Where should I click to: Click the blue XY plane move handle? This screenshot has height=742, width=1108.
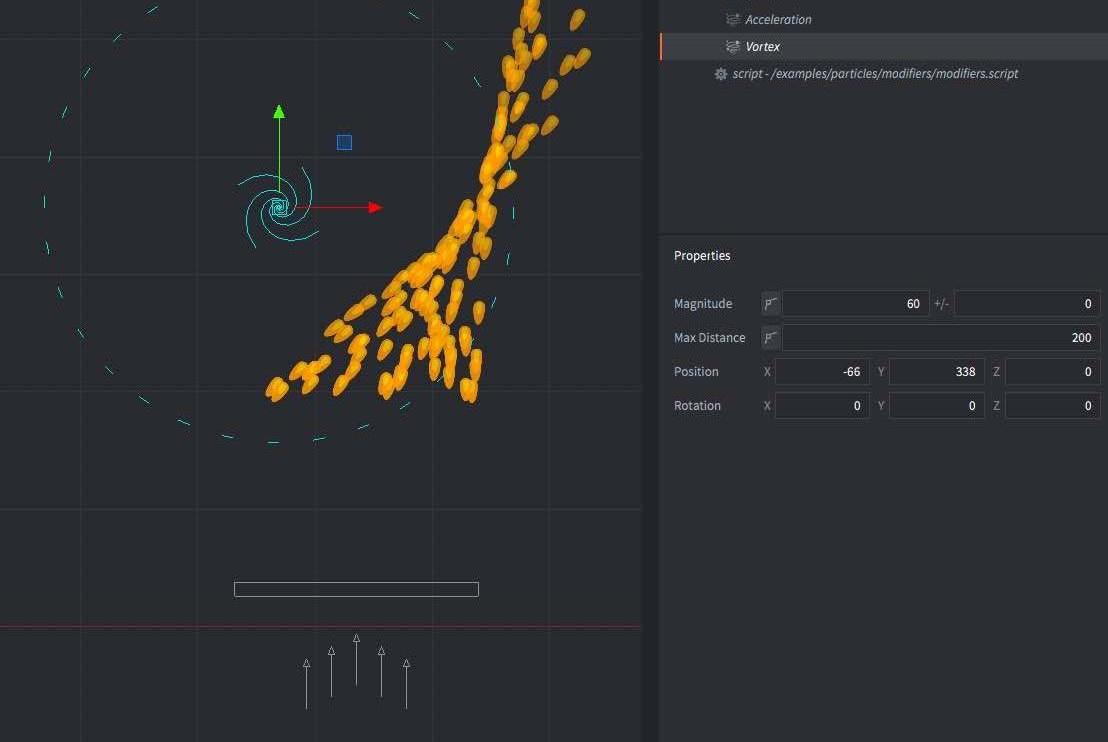(344, 143)
